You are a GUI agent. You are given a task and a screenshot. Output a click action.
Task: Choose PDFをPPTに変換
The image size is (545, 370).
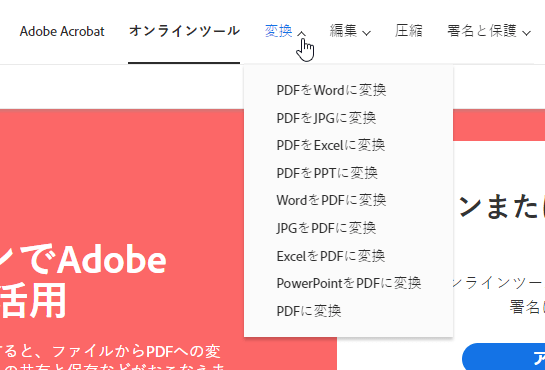point(327,173)
